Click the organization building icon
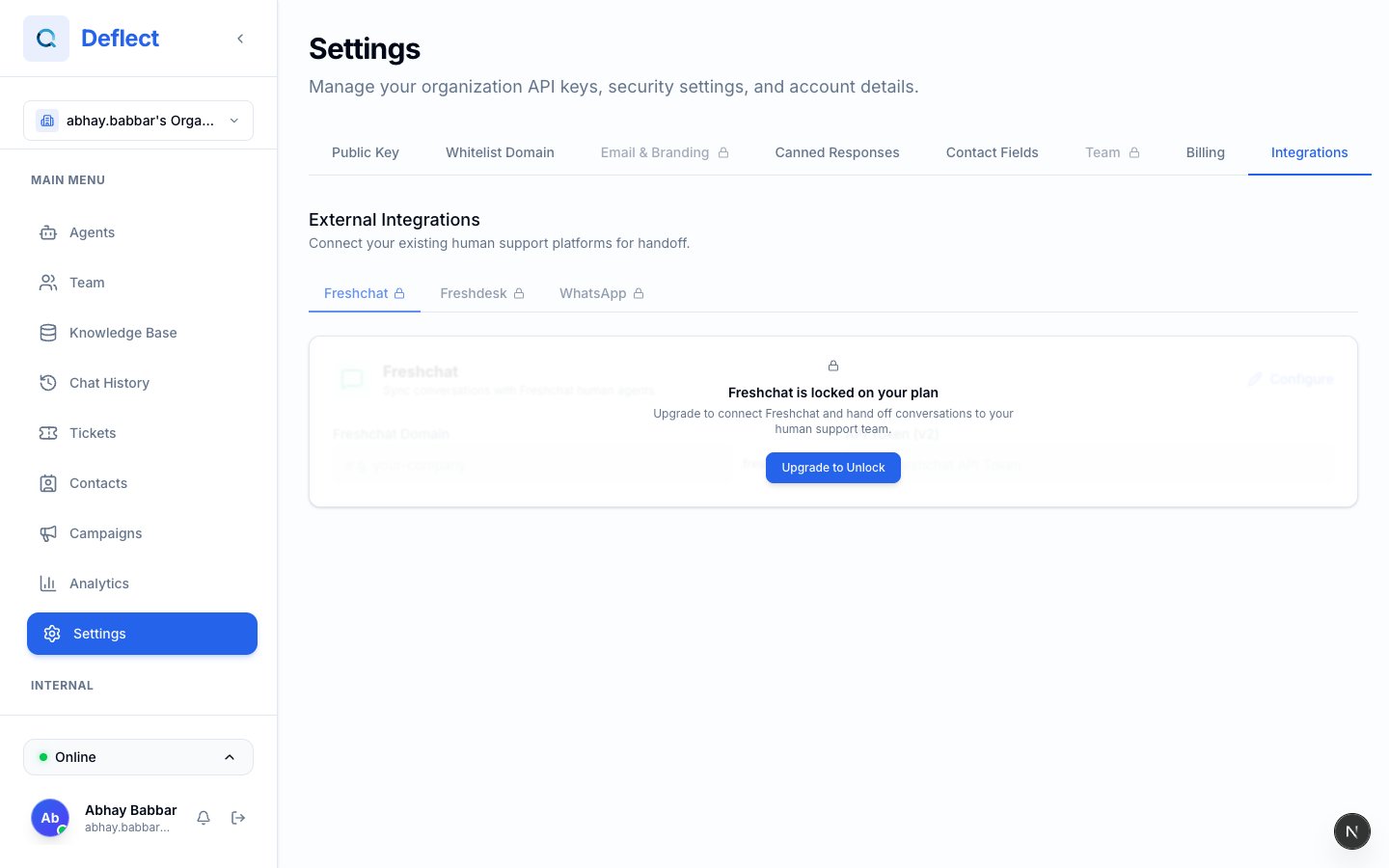This screenshot has width=1389, height=868. click(47, 121)
